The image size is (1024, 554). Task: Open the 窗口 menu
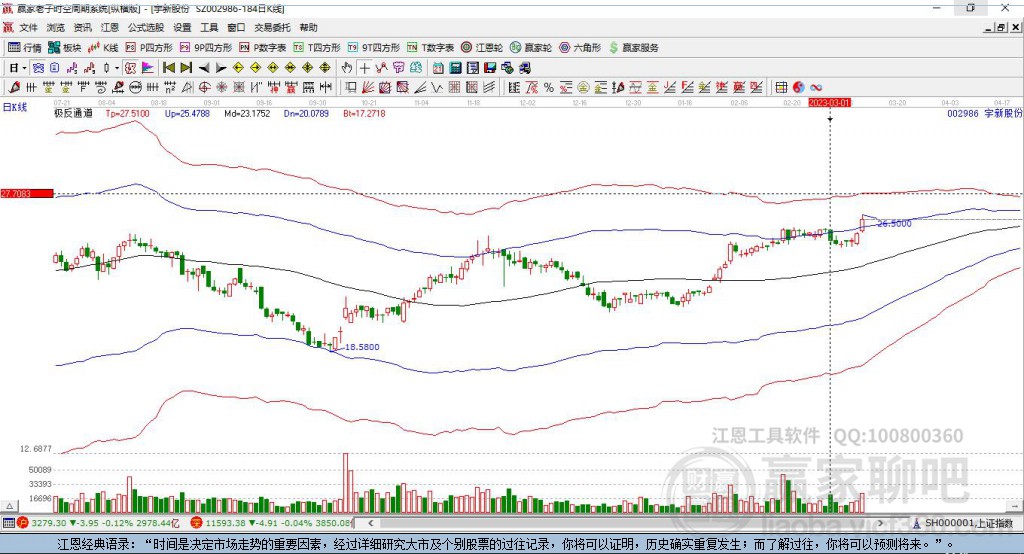(x=236, y=27)
